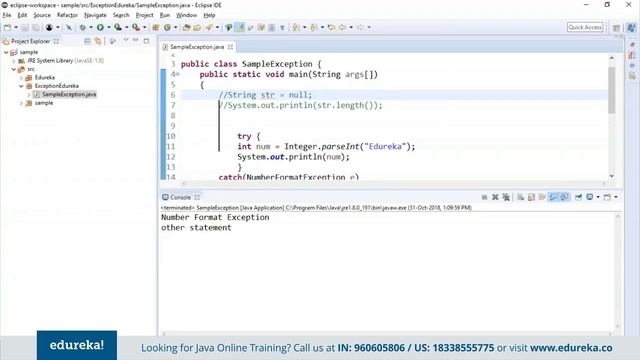Viewport: 640px width, 360px height.
Task: Click Collapse All in Project Explorer
Action: 87,41
